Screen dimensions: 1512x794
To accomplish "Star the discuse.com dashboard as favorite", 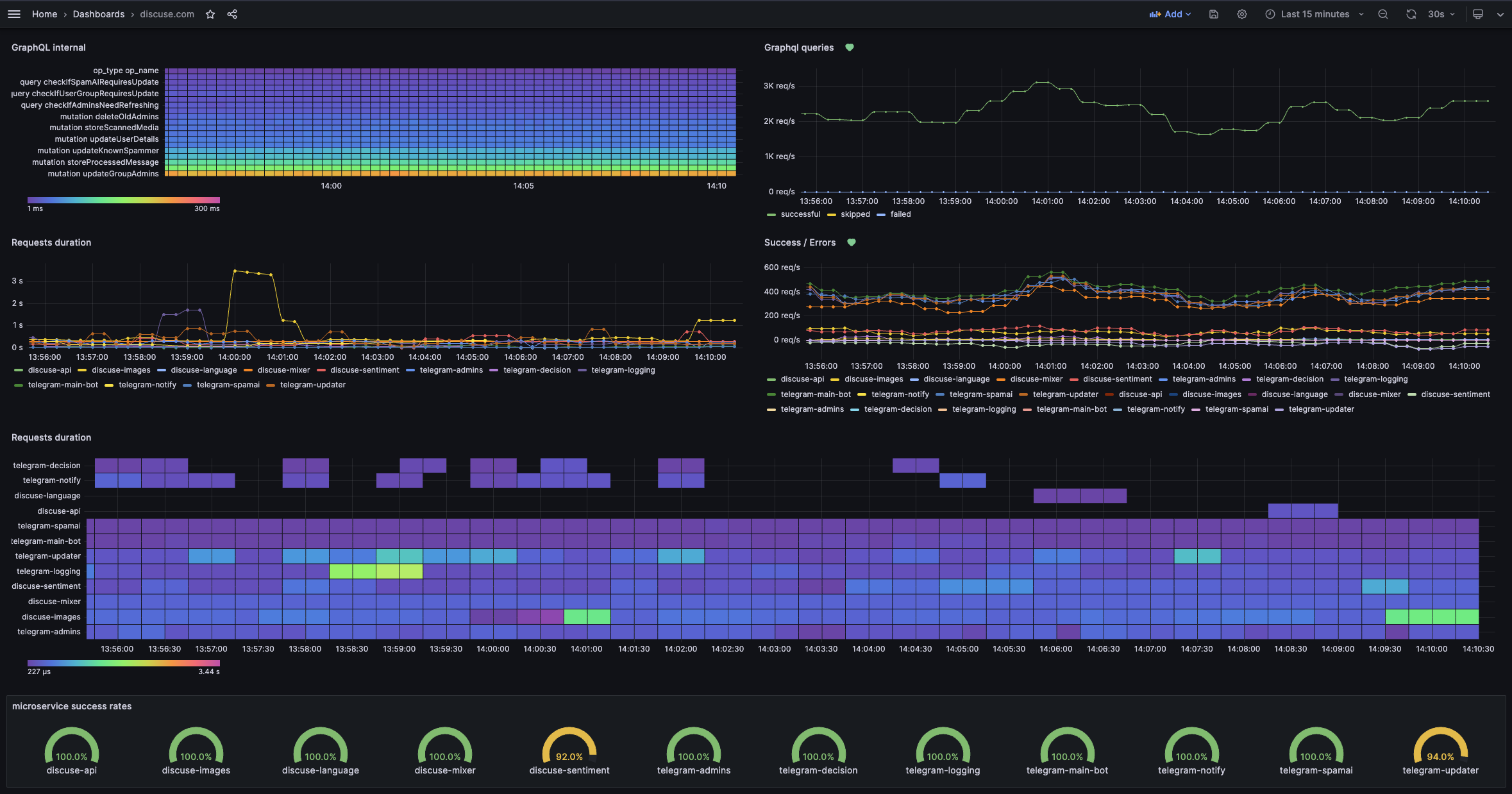I will coord(210,14).
